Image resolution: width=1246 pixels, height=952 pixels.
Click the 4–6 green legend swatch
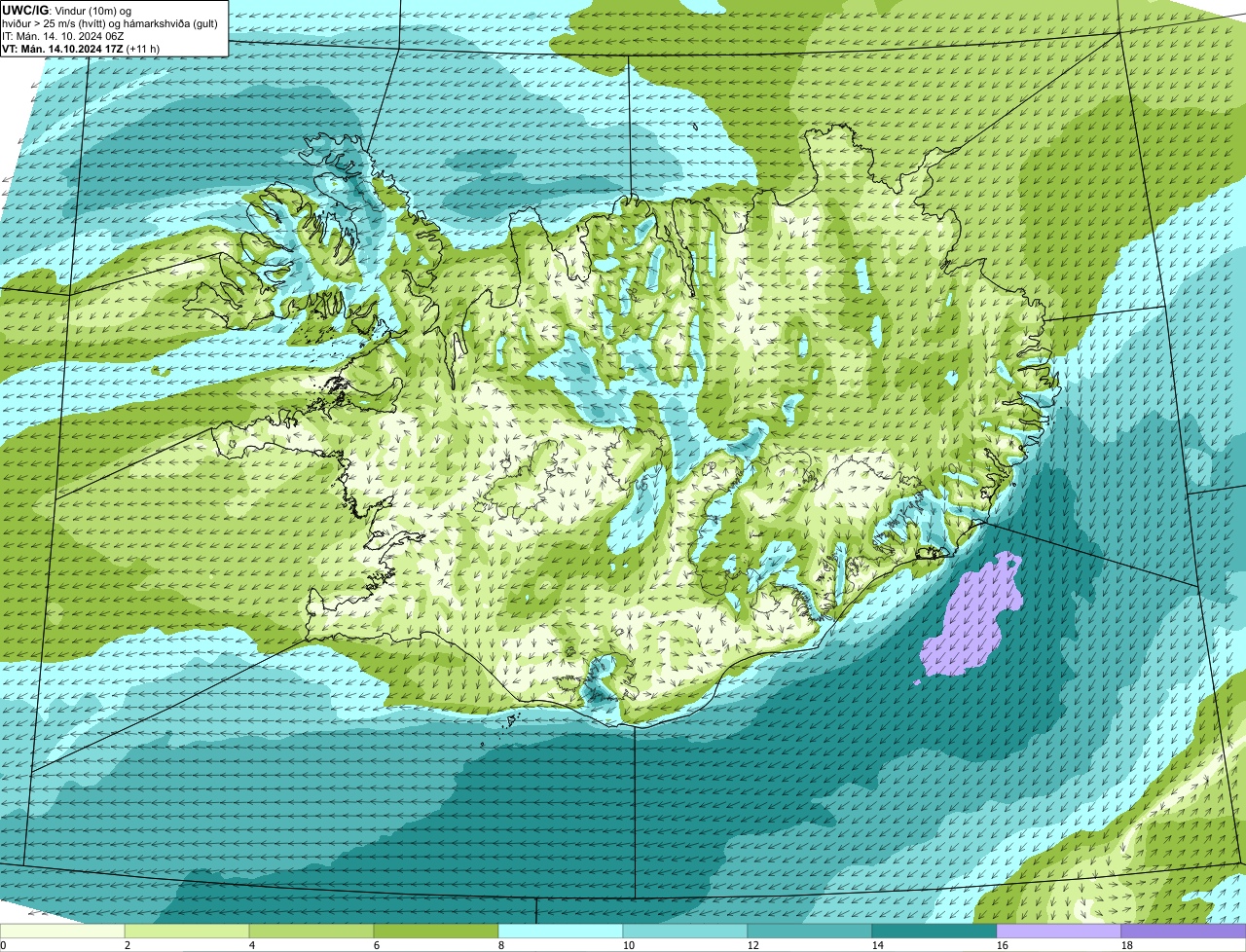coord(311,932)
